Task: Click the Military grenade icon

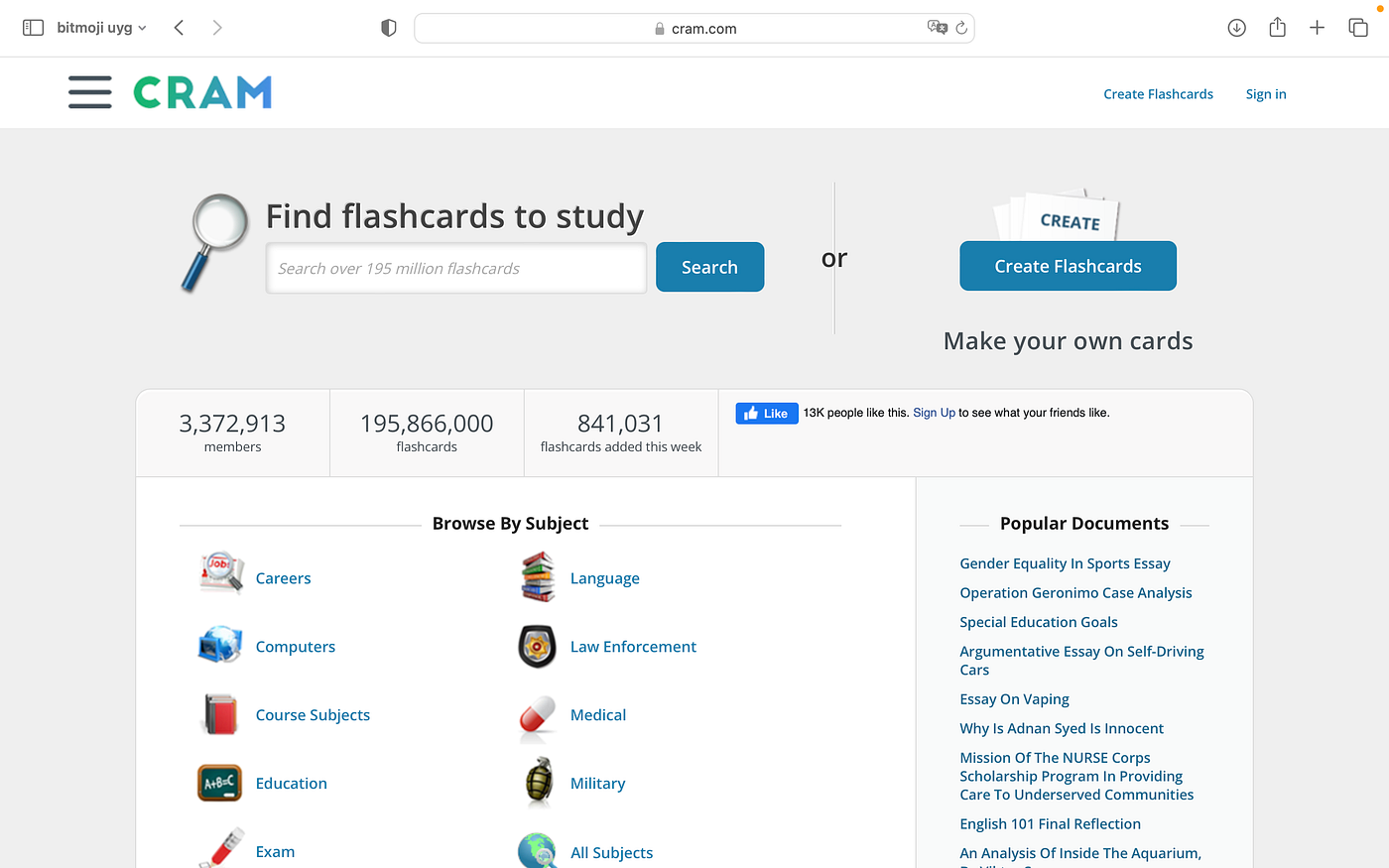Action: (x=539, y=782)
